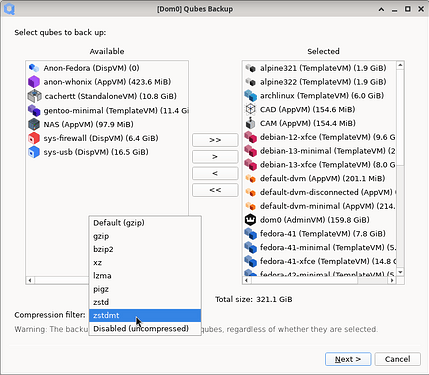
Task: Click Available list horizontal scrollbar left arrow
Action: (x=30, y=280)
